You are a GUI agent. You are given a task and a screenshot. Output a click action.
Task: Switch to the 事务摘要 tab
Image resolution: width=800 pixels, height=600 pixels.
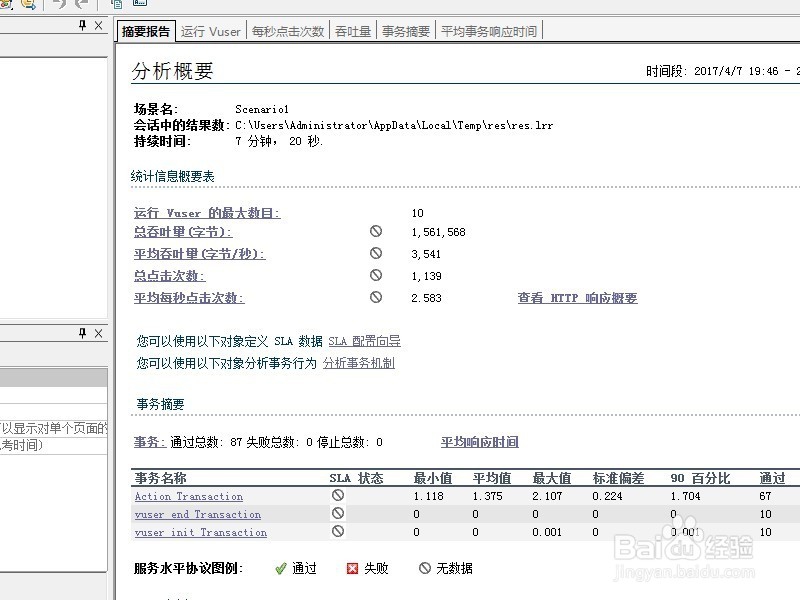point(405,30)
